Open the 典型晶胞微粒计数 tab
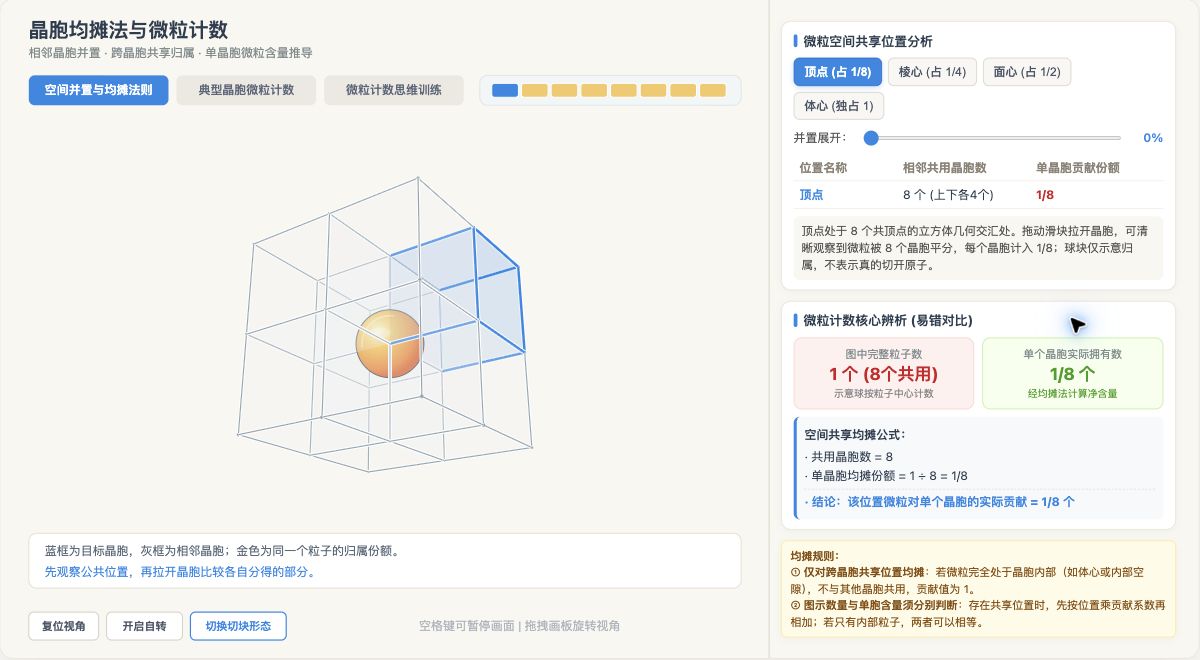The image size is (1200, 660). pyautogui.click(x=246, y=90)
